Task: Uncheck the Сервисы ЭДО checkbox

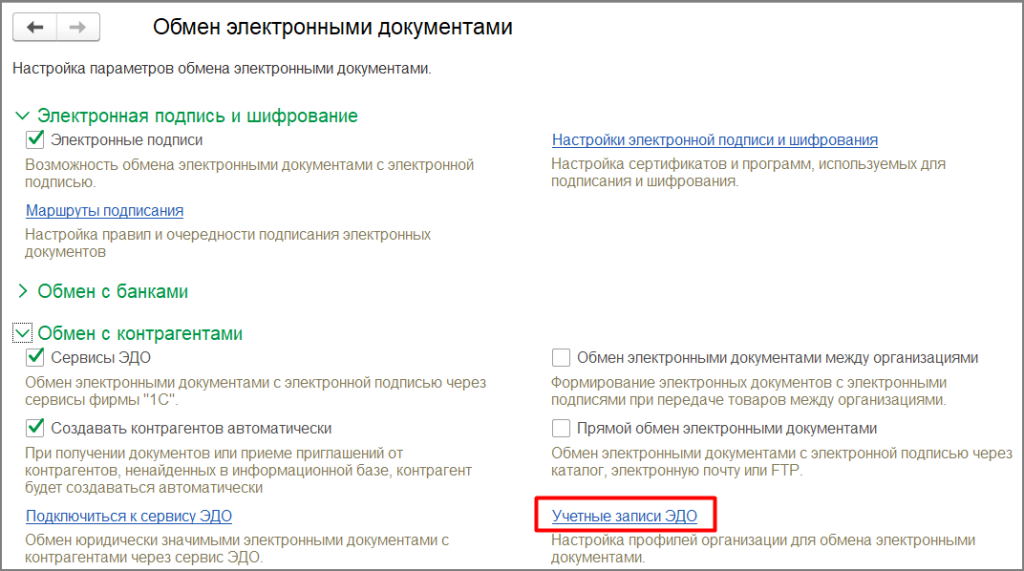Action: (36, 357)
